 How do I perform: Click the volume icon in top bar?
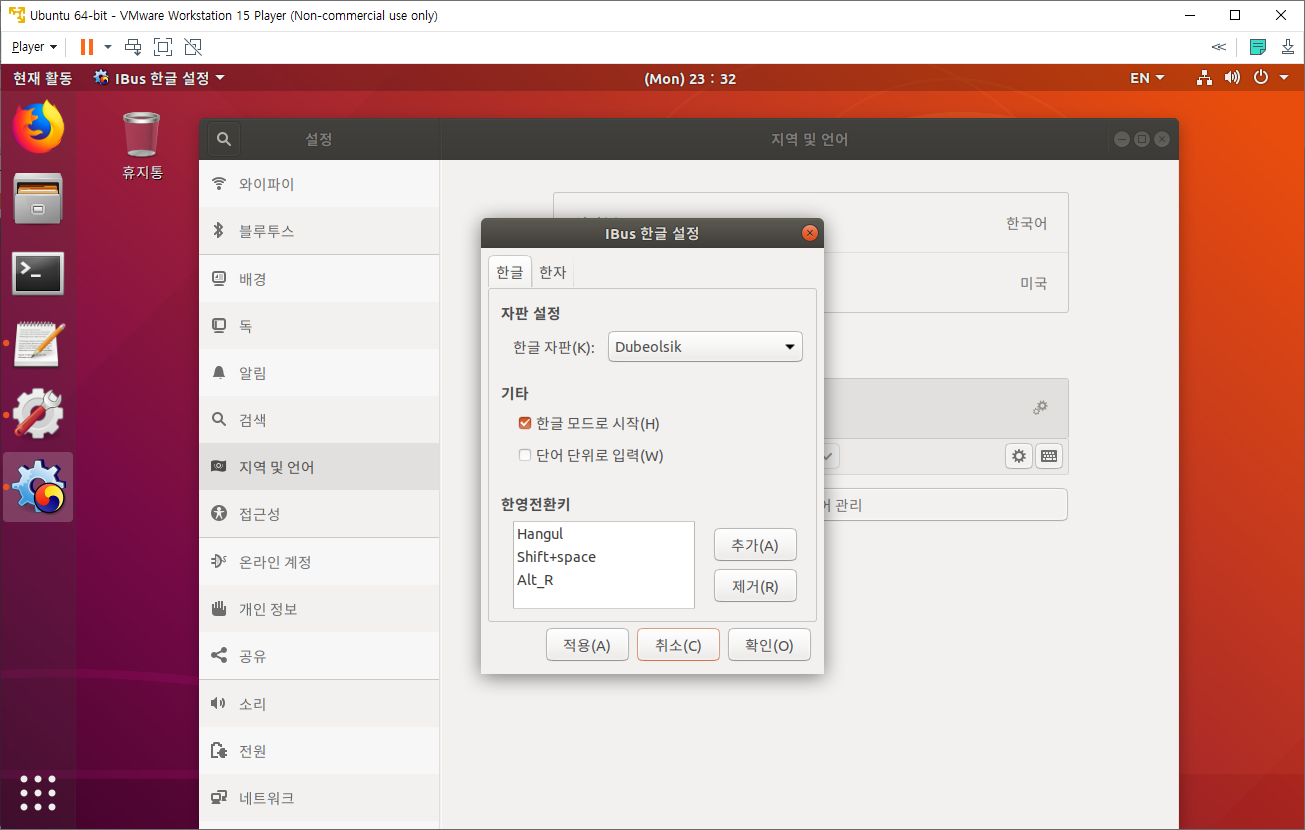1232,78
